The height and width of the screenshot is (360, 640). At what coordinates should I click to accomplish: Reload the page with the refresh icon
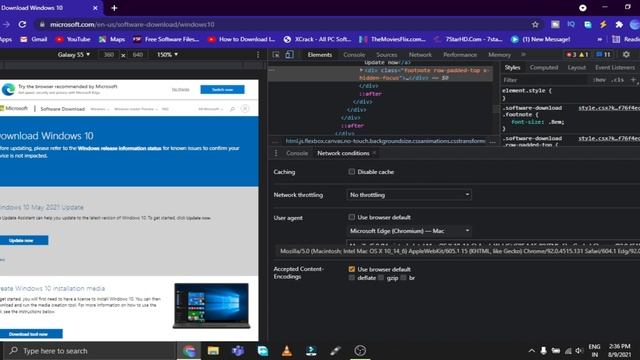click(x=22, y=24)
